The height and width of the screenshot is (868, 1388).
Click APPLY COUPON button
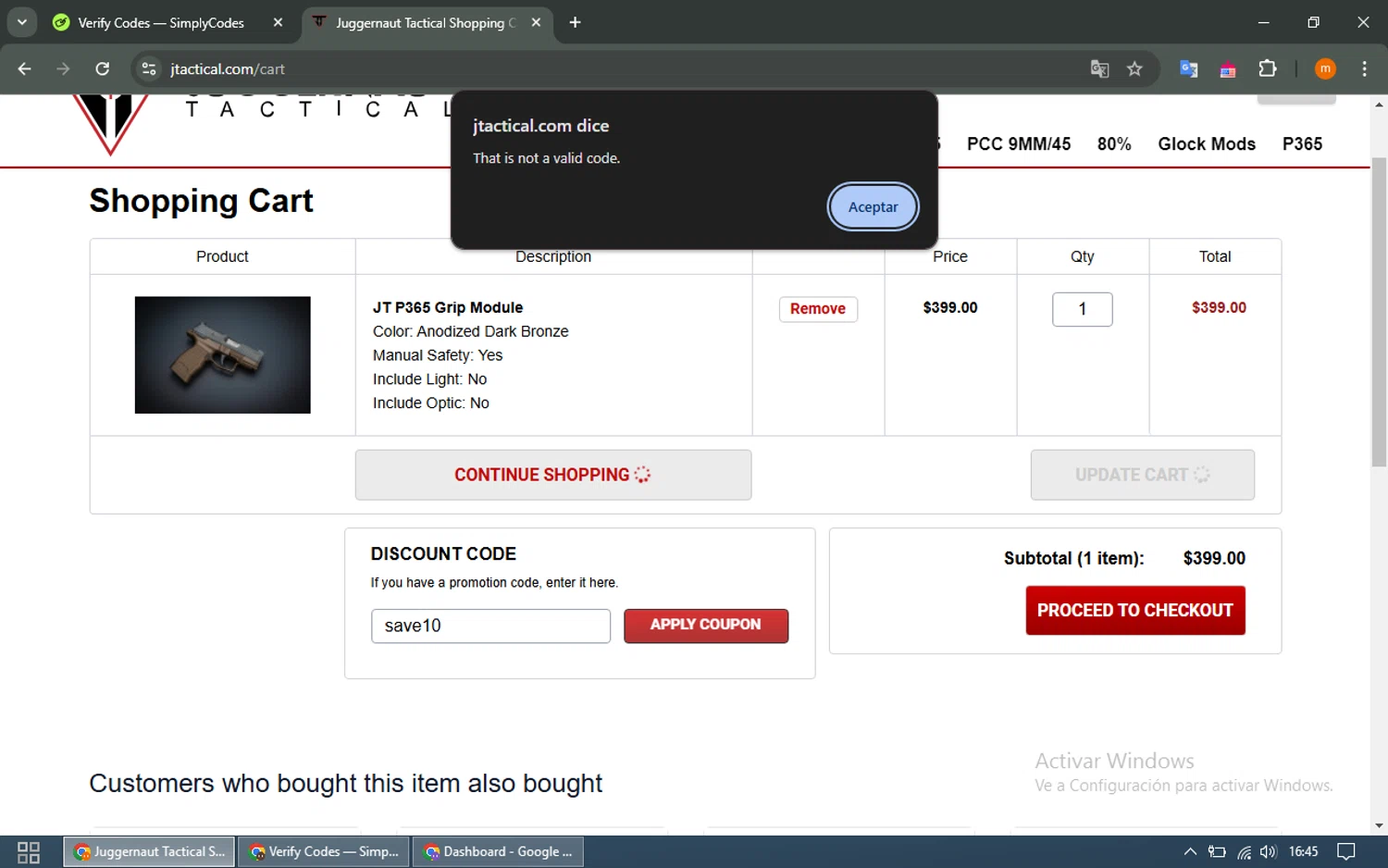tap(706, 626)
